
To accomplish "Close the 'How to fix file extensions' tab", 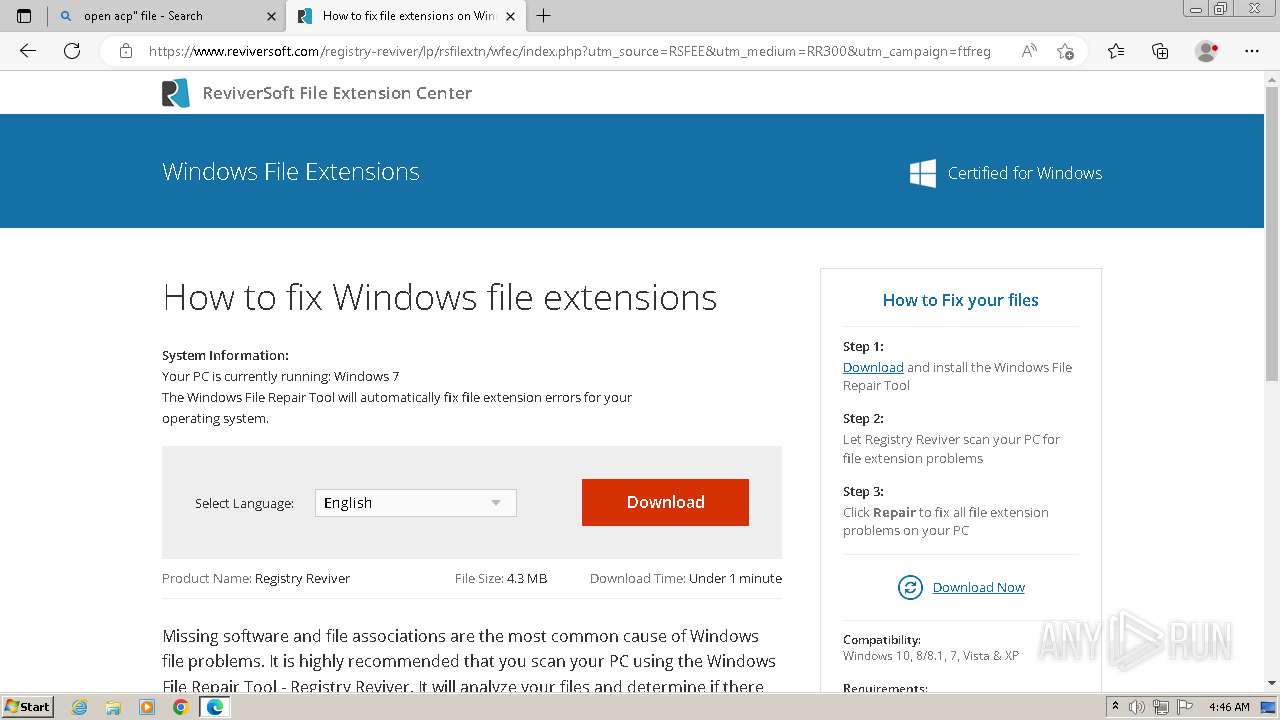I will 510,16.
